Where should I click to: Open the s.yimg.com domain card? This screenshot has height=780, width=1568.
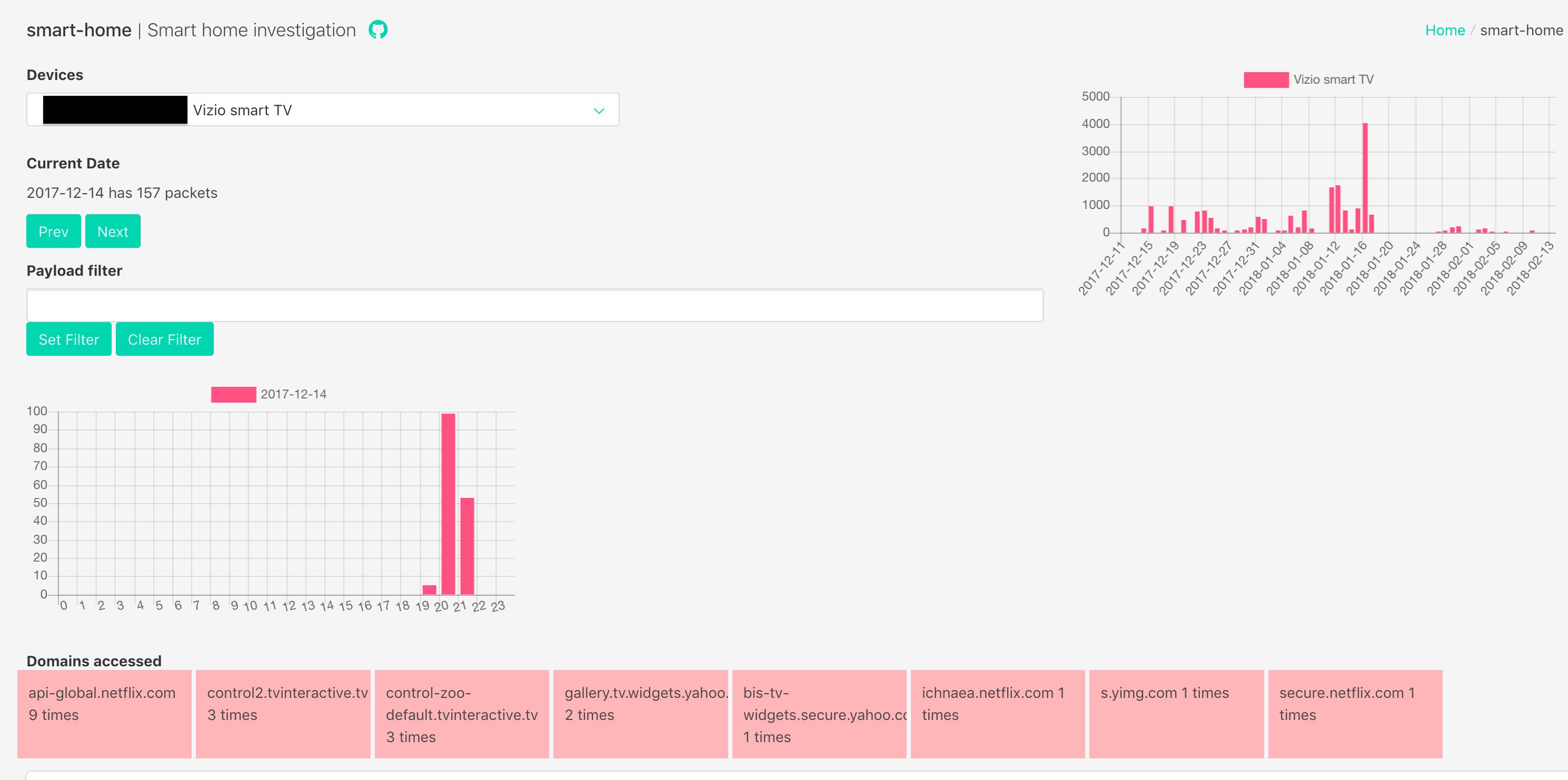point(1176,714)
